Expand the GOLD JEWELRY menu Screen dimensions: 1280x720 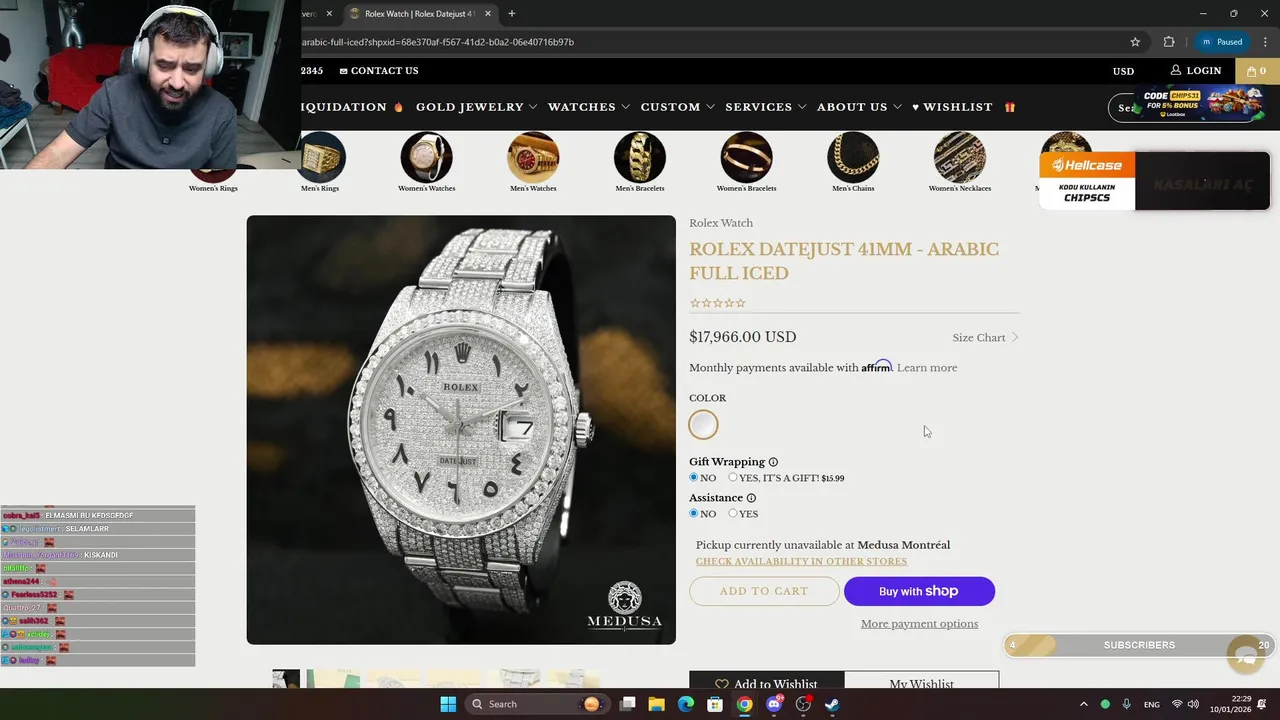tap(476, 107)
